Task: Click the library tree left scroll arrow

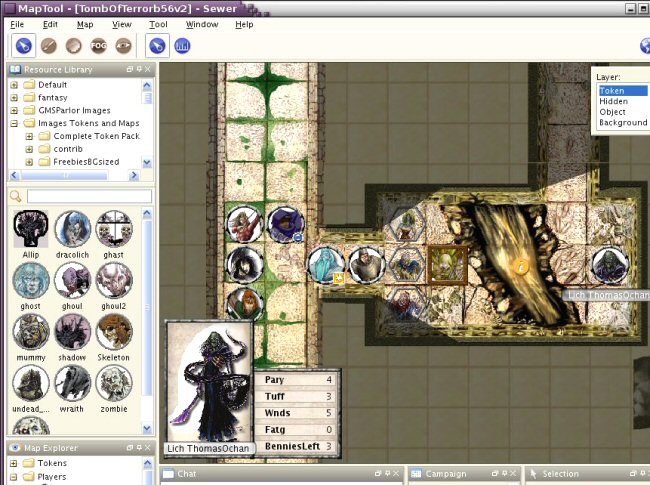Action: click(x=15, y=176)
